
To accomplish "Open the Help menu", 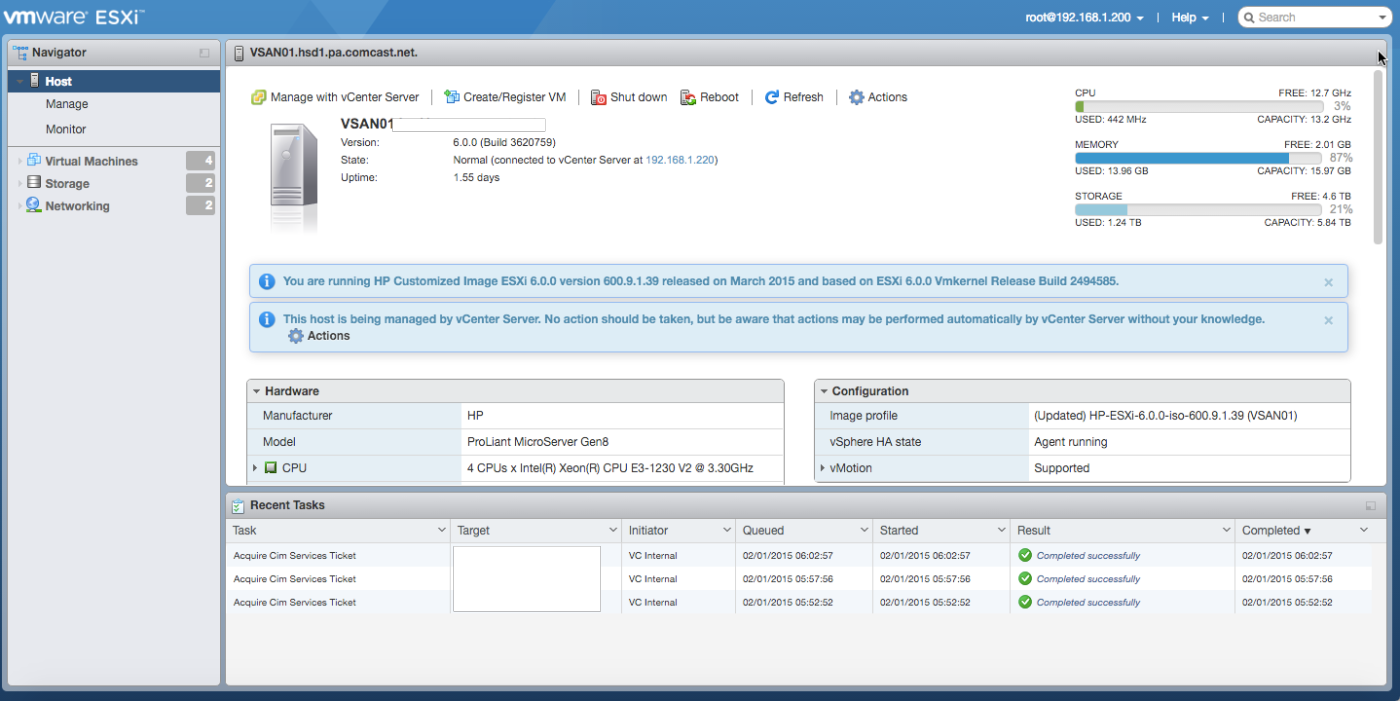I will [x=1188, y=17].
